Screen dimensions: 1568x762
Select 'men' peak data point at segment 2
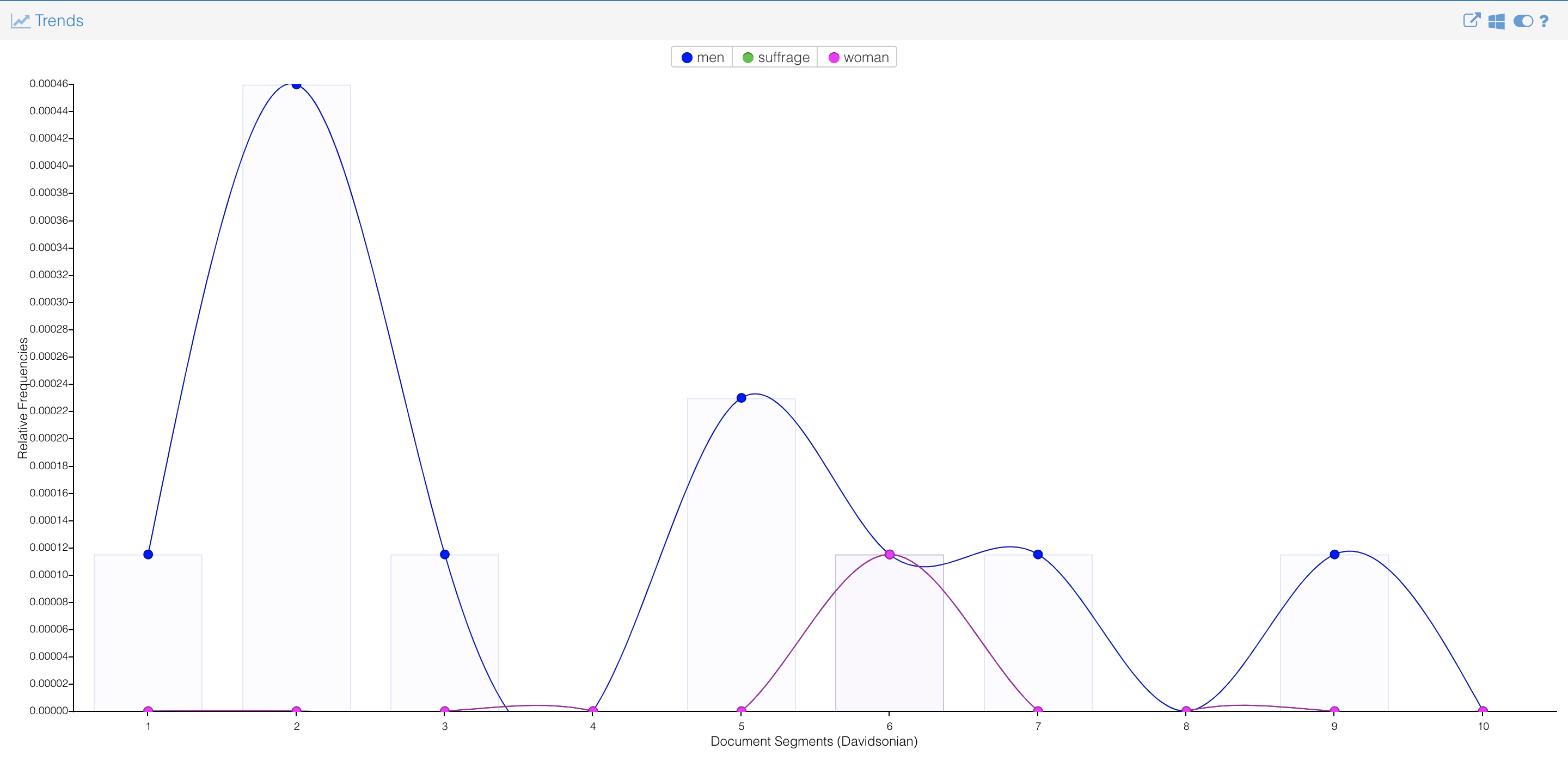pyautogui.click(x=296, y=84)
